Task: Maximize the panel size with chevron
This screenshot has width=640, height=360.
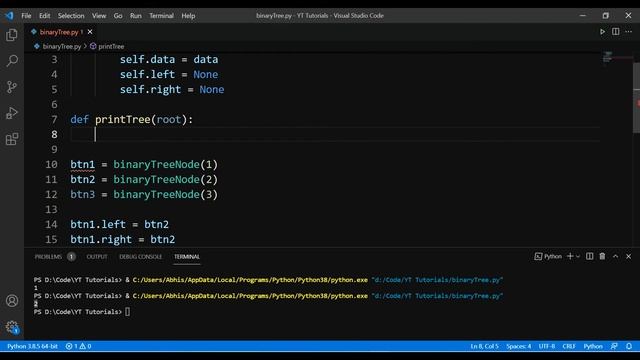Action: tap(616, 256)
